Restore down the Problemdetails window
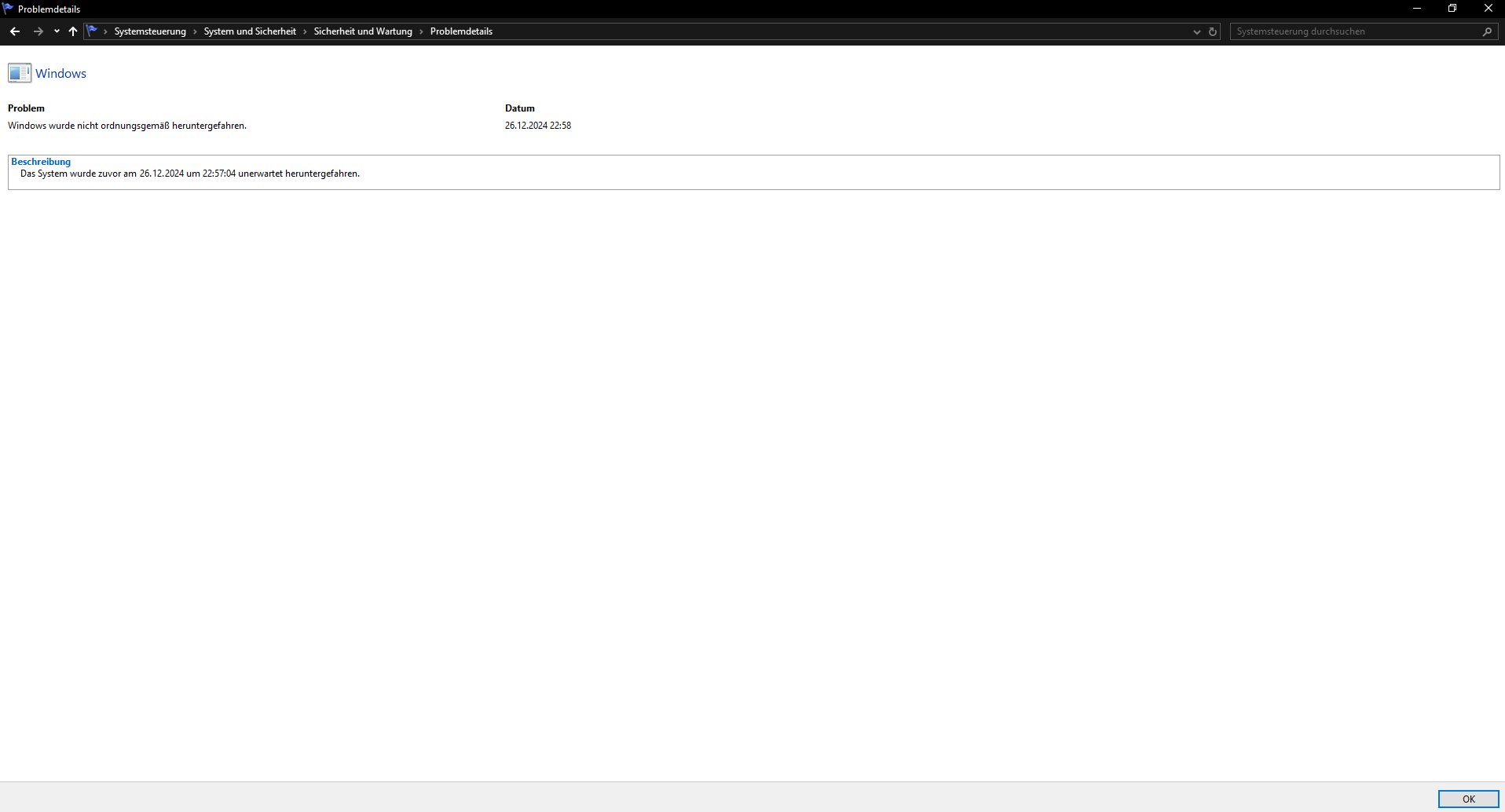The height and width of the screenshot is (812, 1505). [1452, 9]
